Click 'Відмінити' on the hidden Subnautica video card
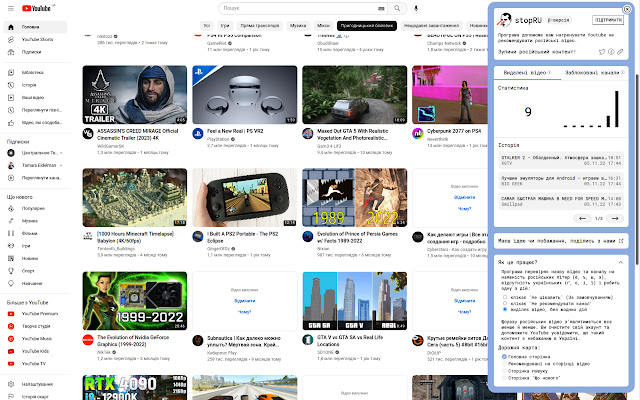The width and height of the screenshot is (640, 400). click(x=244, y=301)
